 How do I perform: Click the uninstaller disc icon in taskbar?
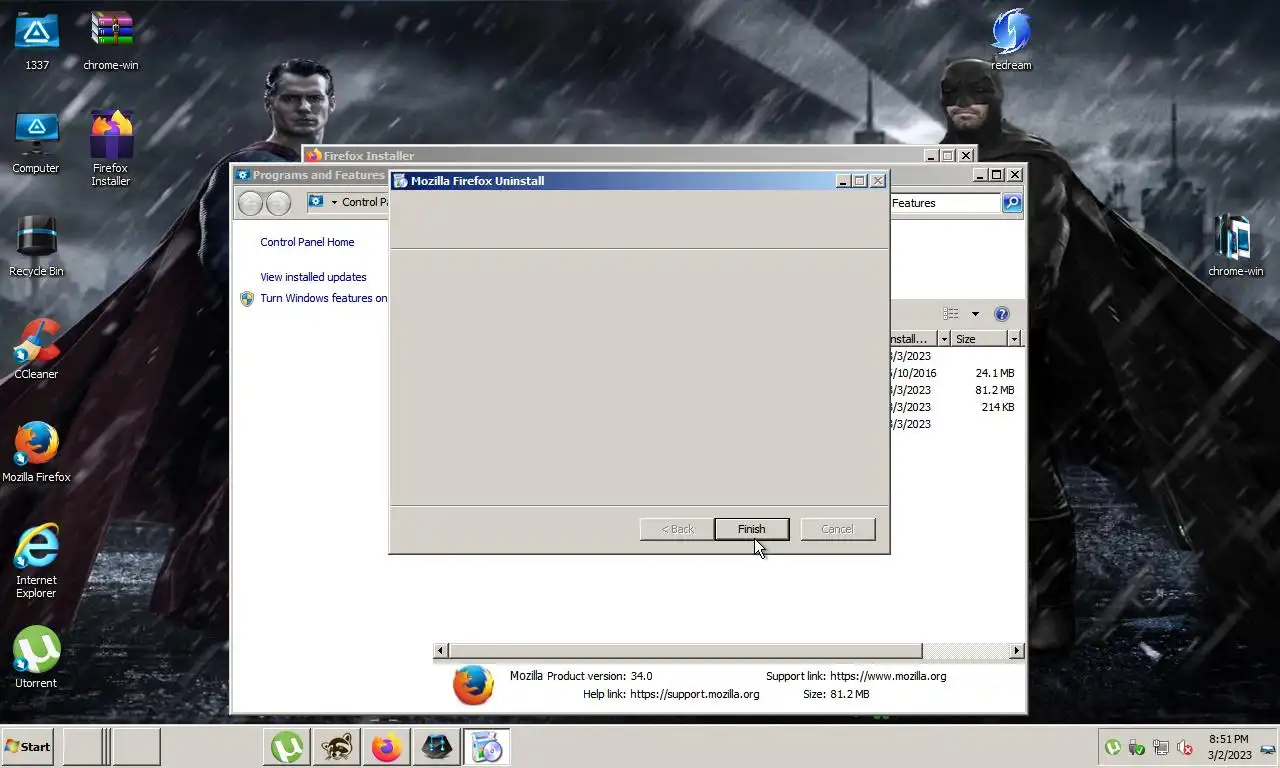tap(487, 747)
